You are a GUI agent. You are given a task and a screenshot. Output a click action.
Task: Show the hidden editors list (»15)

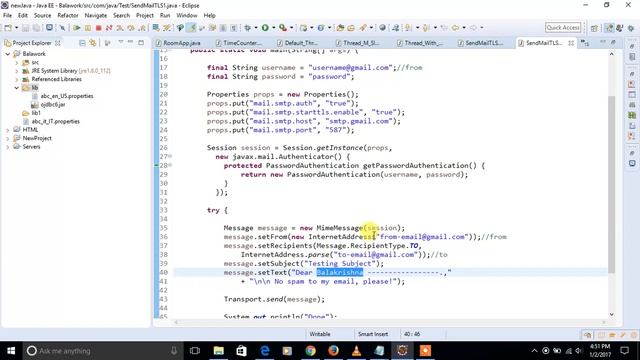coord(585,43)
